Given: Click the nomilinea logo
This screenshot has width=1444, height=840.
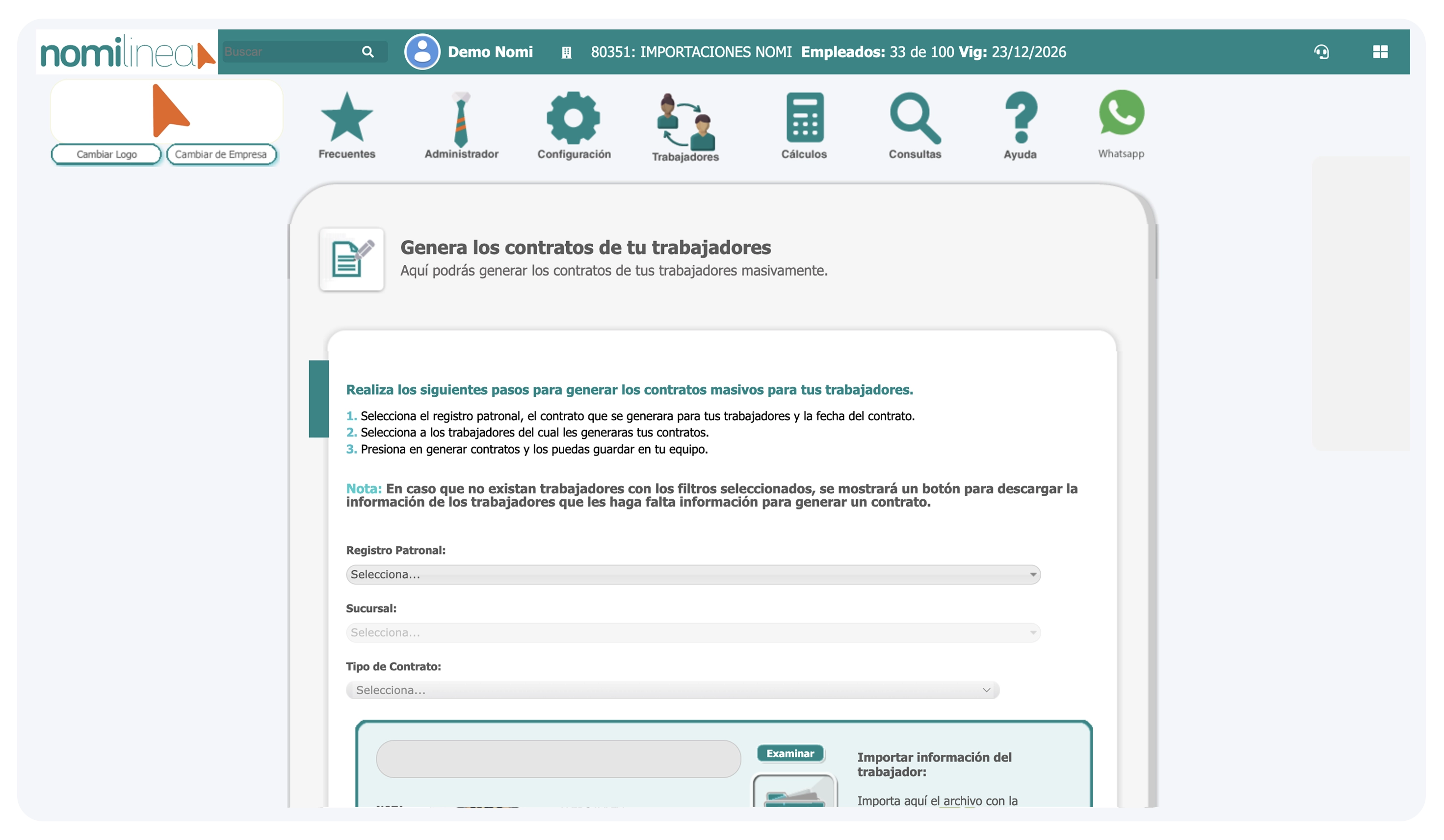Looking at the screenshot, I should (x=123, y=52).
